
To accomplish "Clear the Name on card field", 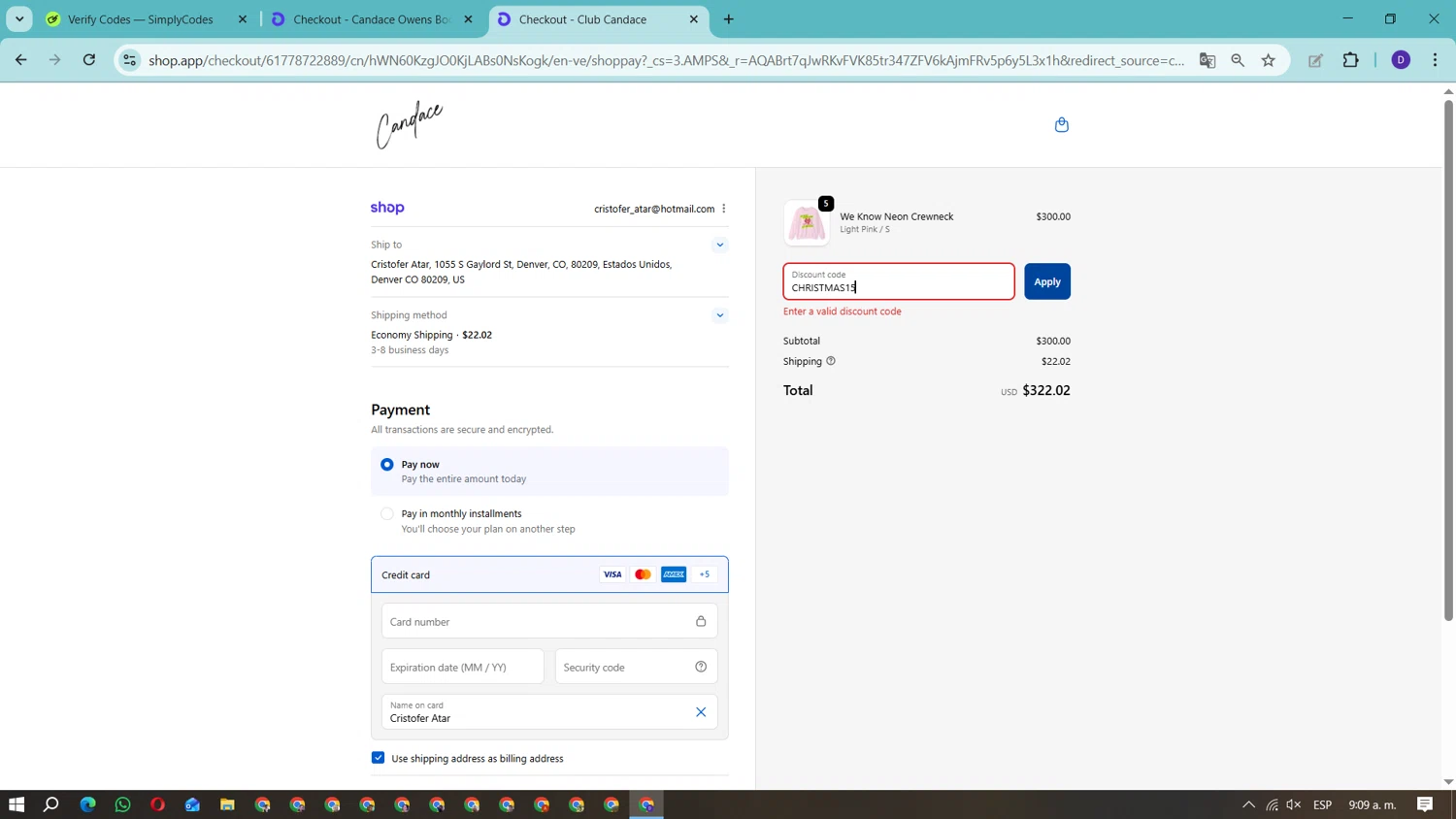I will tap(701, 712).
